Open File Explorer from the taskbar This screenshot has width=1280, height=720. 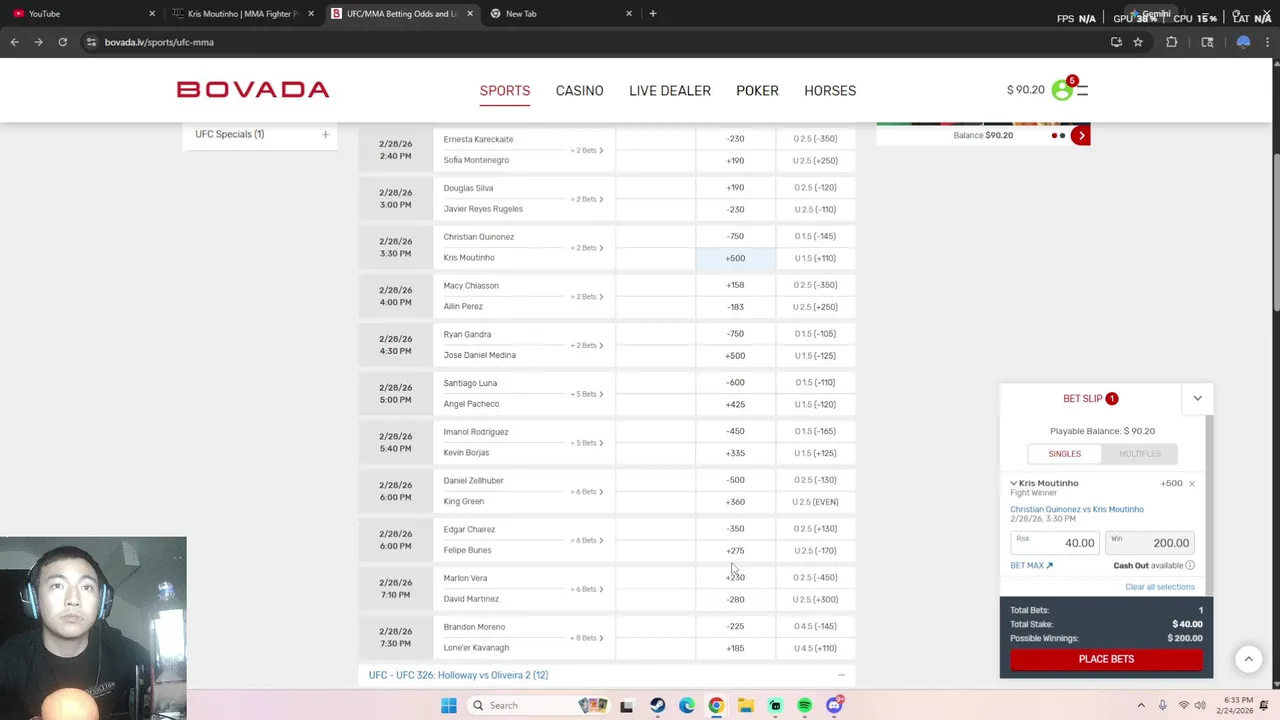pos(746,706)
